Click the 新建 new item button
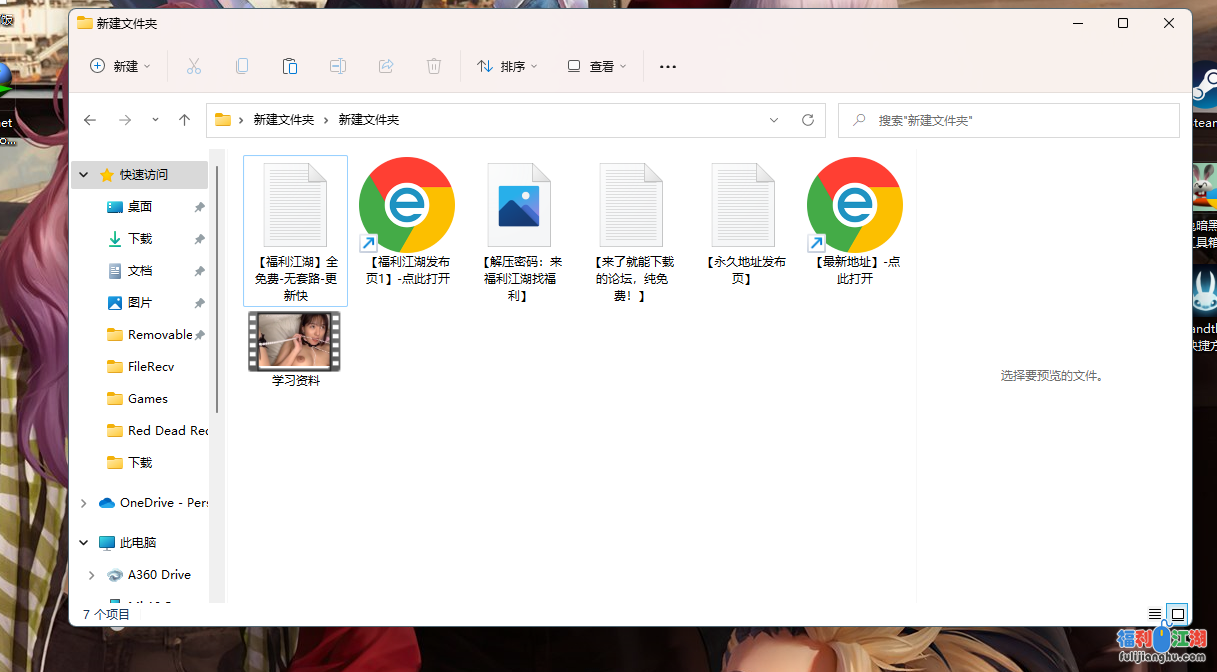Viewport: 1217px width, 672px height. [x=120, y=66]
